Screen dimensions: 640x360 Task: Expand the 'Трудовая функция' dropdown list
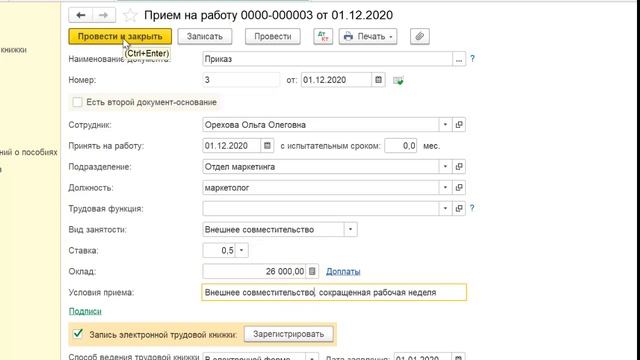445,209
